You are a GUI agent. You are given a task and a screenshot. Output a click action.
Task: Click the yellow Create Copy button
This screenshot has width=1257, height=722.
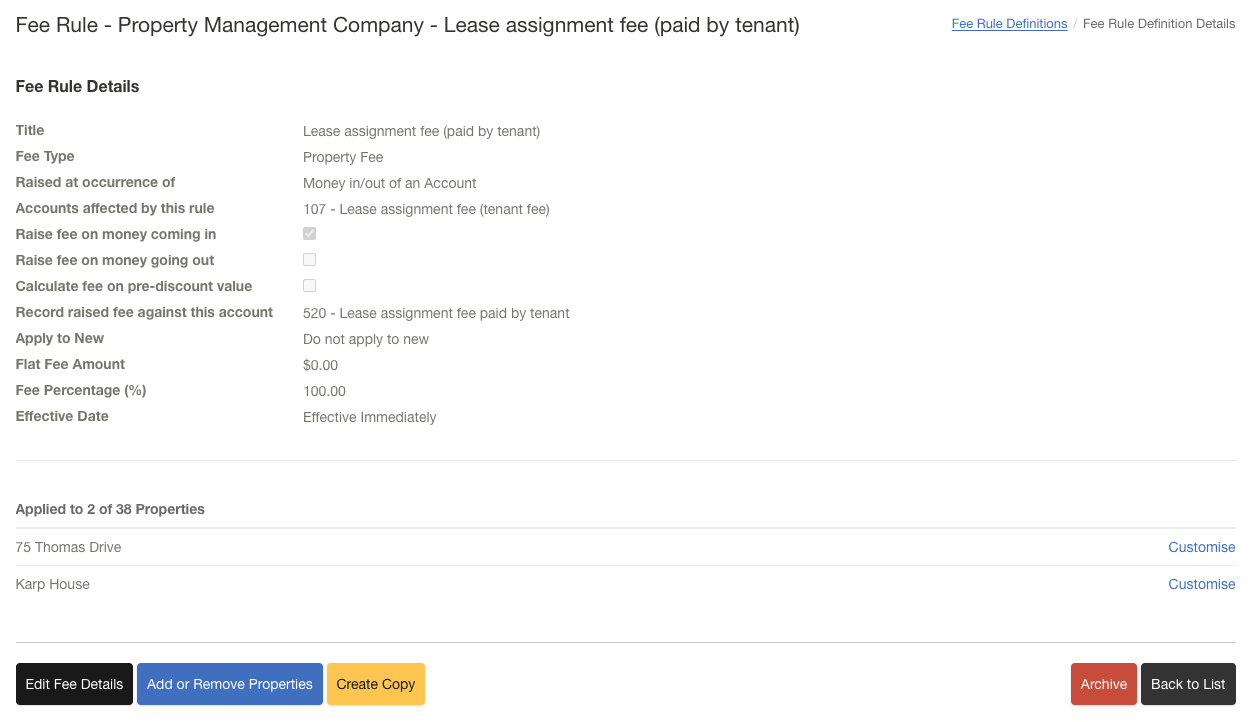tap(376, 684)
